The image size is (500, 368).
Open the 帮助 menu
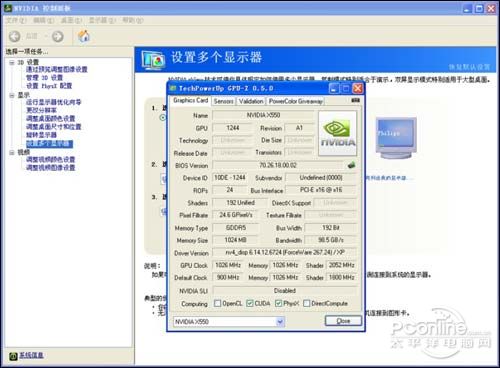133,21
